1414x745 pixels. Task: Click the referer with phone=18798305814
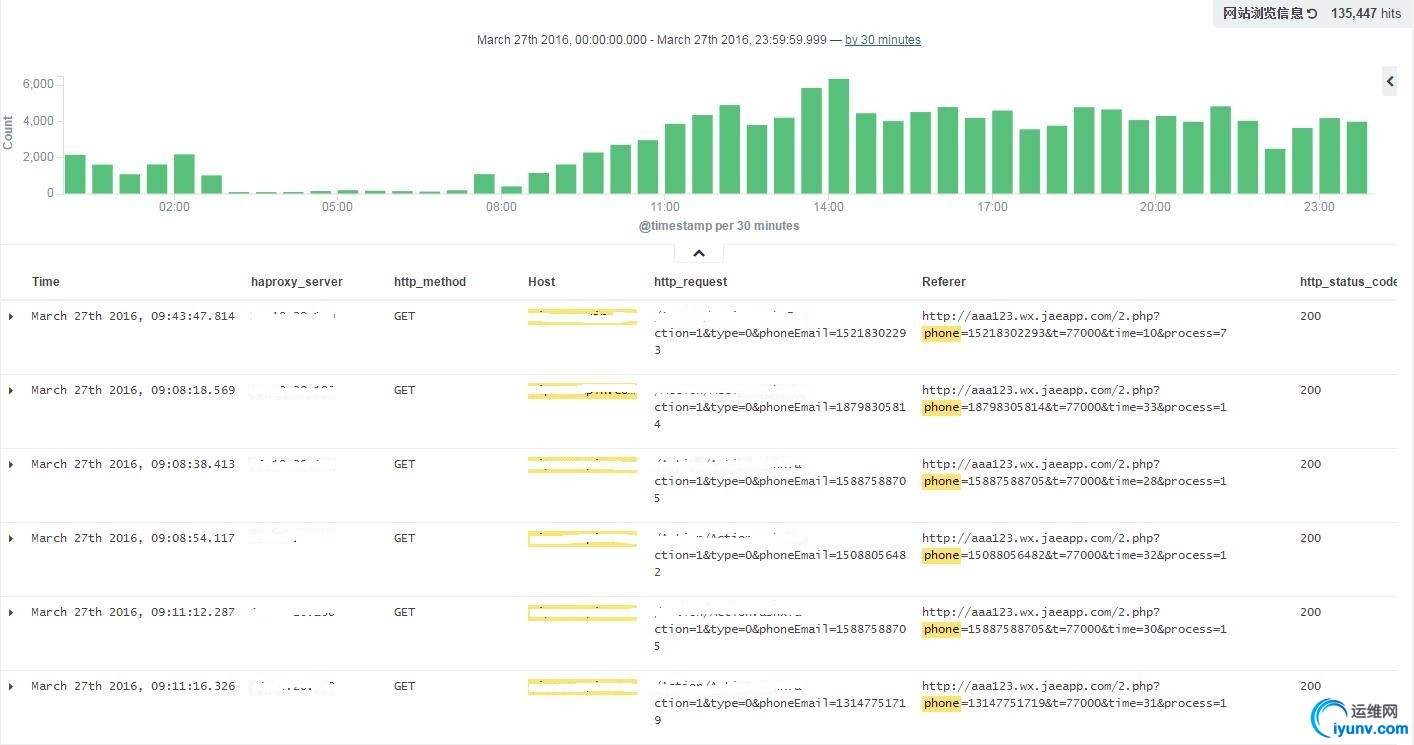1074,399
